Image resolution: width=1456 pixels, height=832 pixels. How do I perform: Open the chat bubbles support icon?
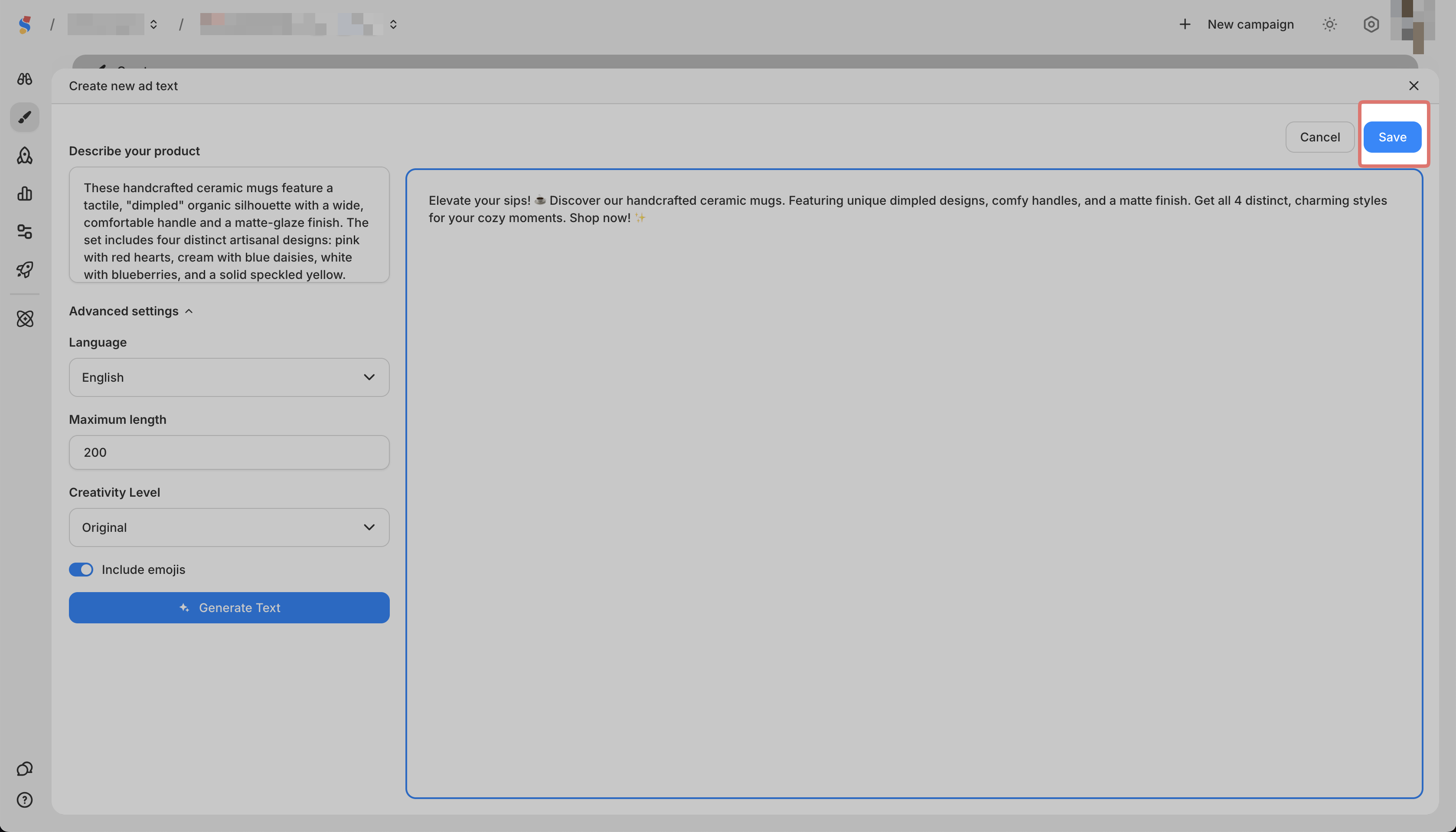(25, 769)
